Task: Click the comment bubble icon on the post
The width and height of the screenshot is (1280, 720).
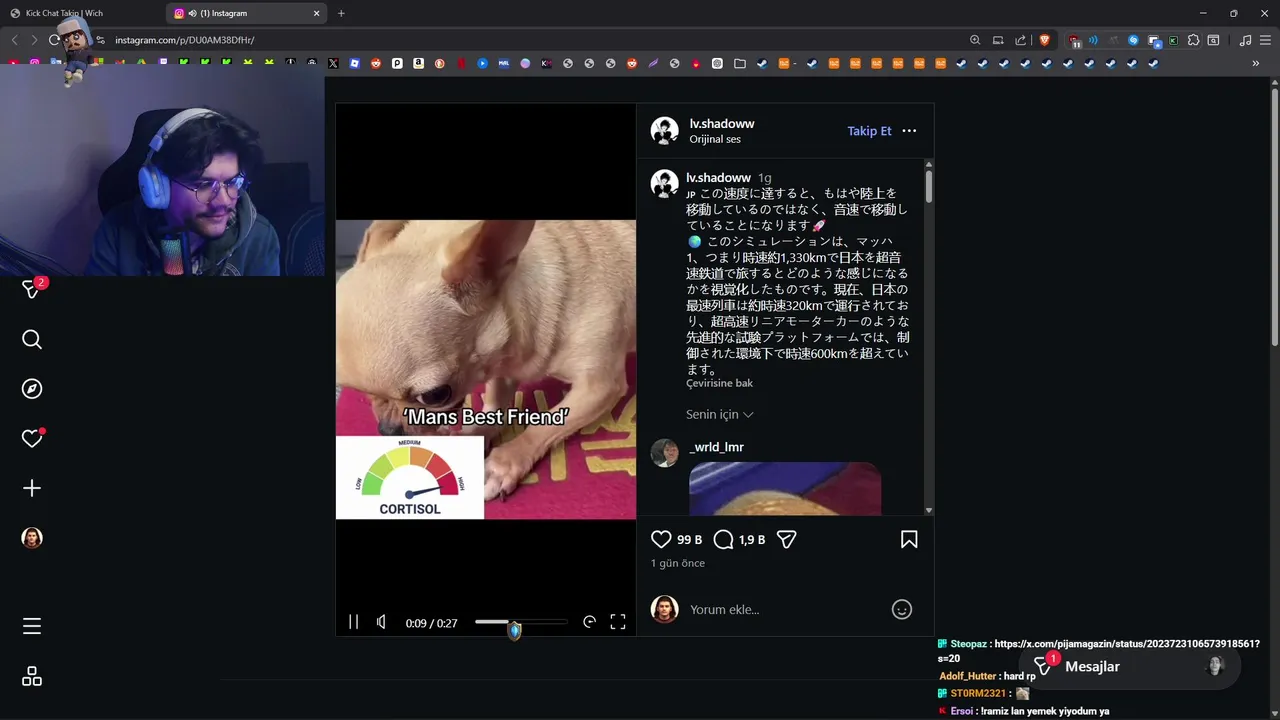Action: click(x=724, y=540)
